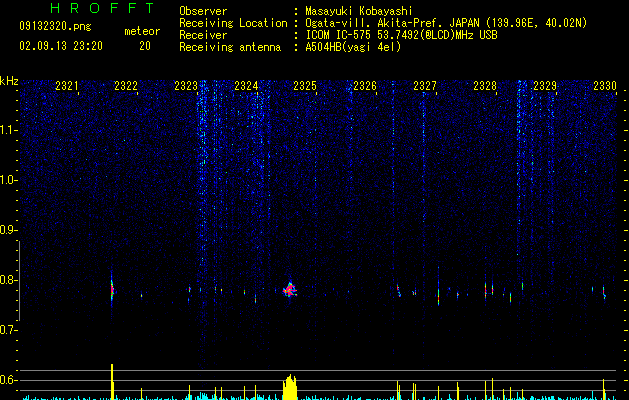Click the 2325 time marker
This screenshot has width=629, height=400.
(x=305, y=86)
